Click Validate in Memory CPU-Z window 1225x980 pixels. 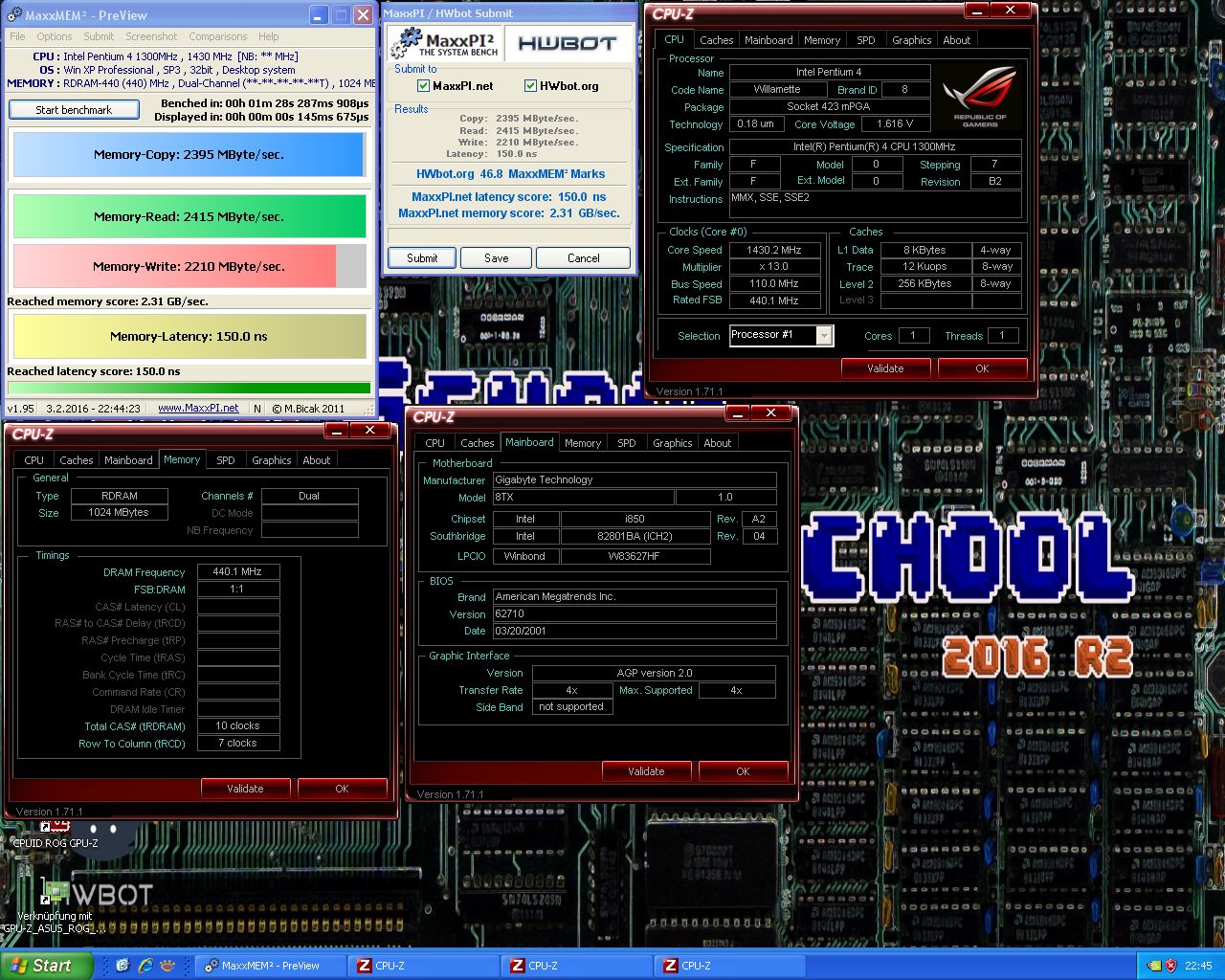click(x=245, y=789)
